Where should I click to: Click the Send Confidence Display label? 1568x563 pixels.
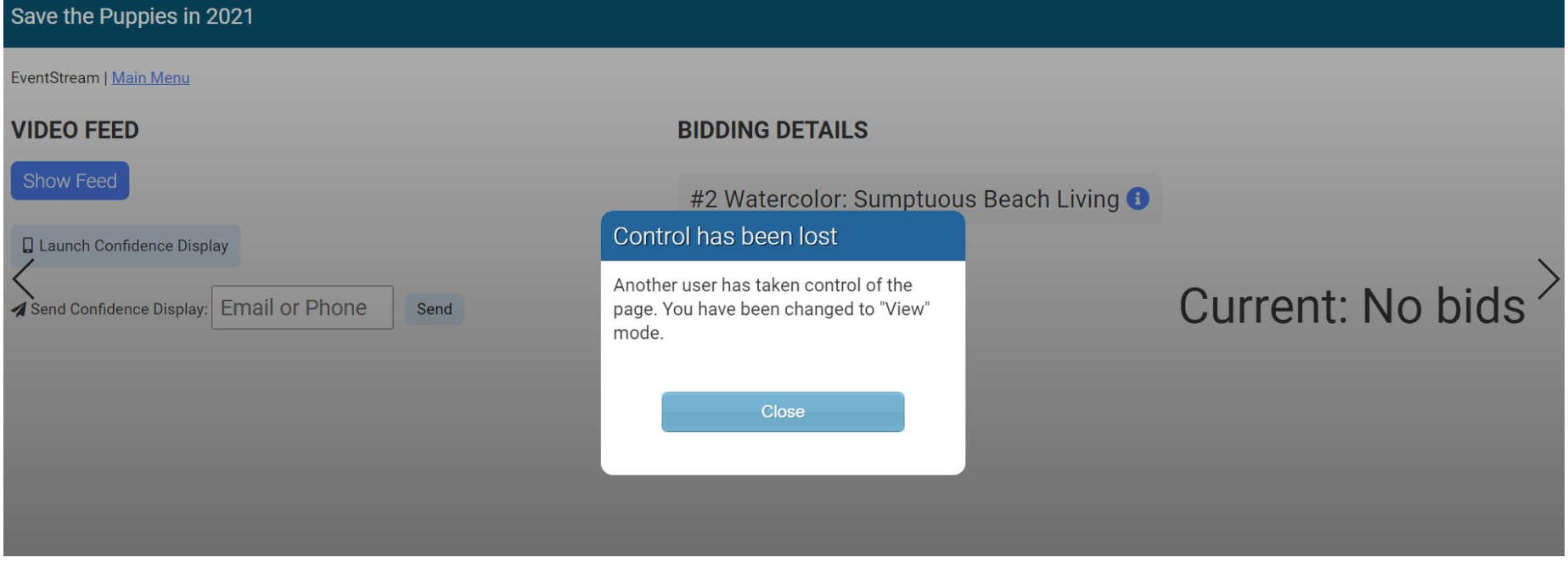point(119,309)
